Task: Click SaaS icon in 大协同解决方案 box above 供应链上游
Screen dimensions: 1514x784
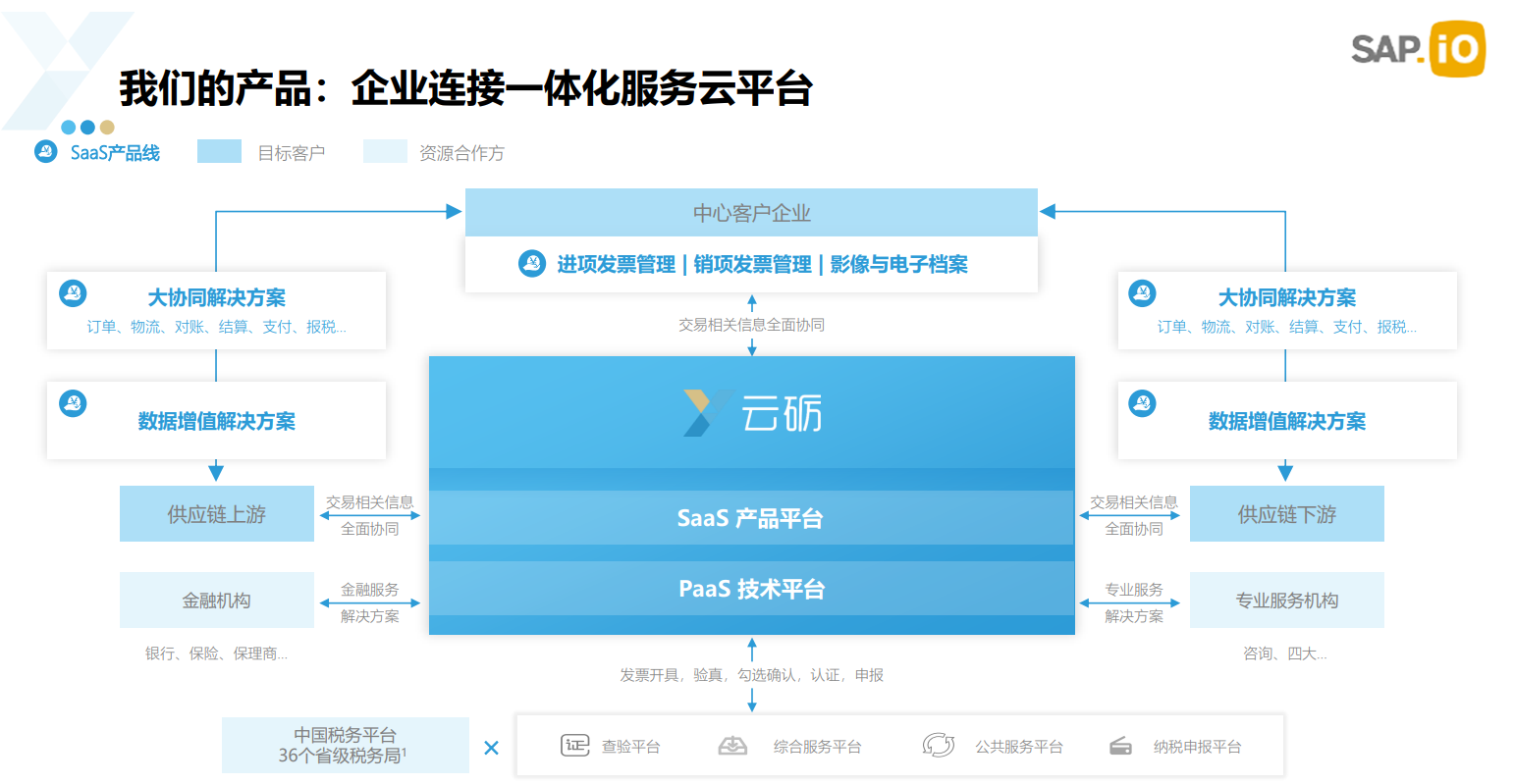Action: pyautogui.click(x=74, y=292)
